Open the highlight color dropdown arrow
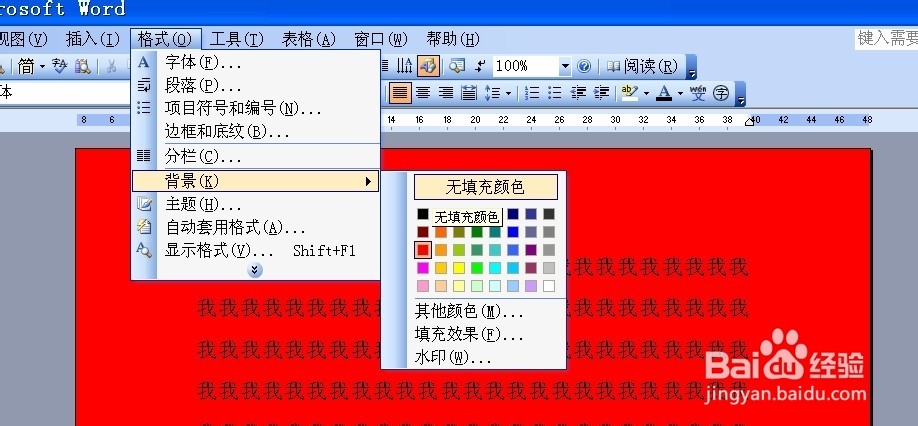This screenshot has width=918, height=426. point(646,92)
